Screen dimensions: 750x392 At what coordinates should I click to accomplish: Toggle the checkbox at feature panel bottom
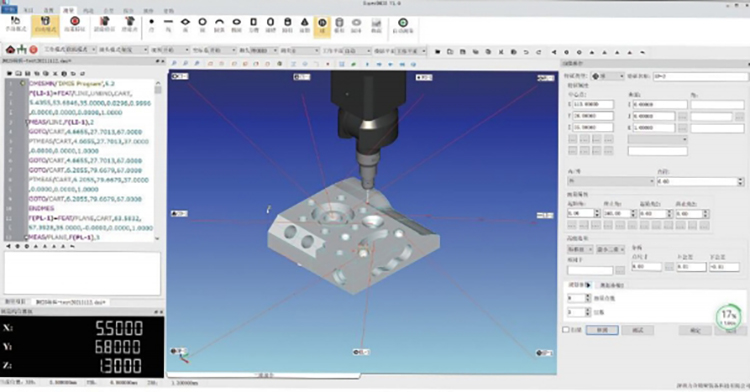pyautogui.click(x=566, y=330)
